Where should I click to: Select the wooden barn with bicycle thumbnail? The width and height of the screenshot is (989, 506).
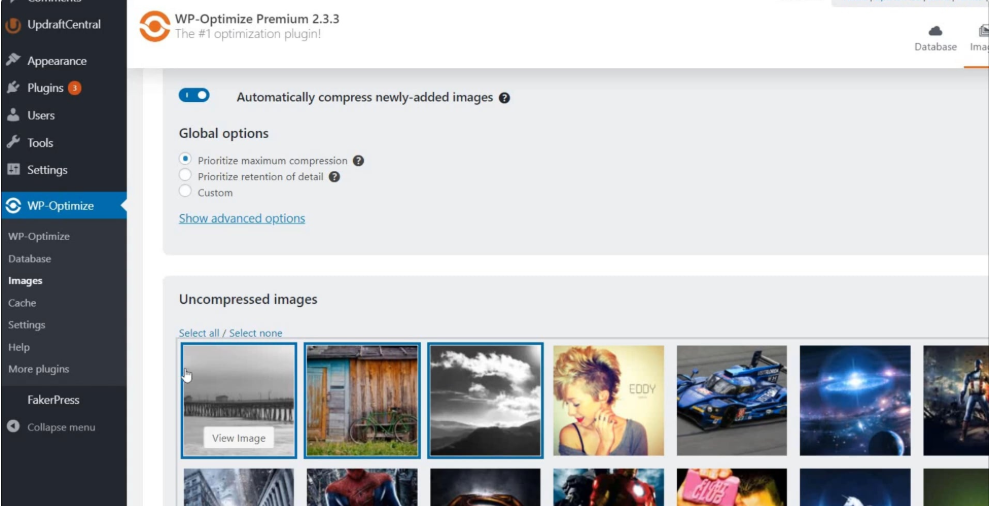coord(362,400)
